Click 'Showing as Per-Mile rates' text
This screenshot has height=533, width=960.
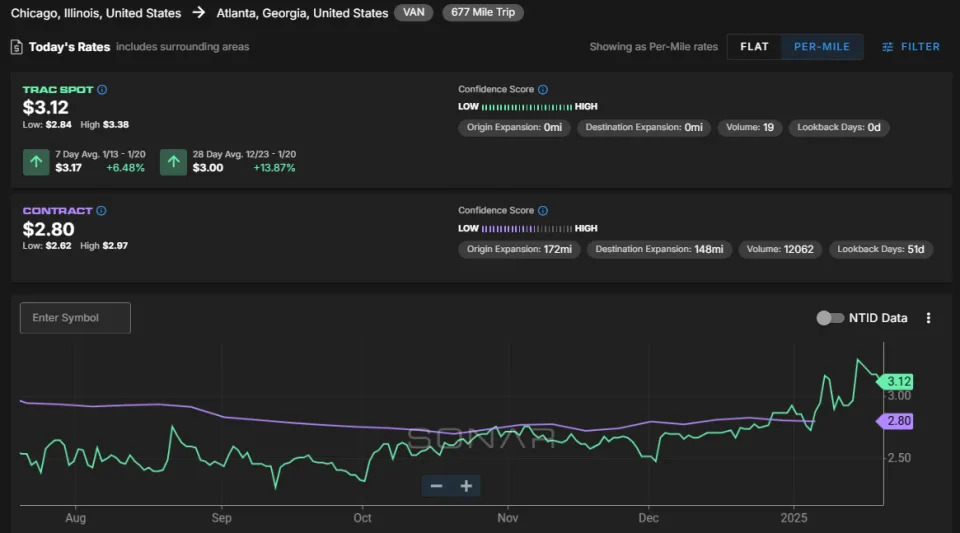[x=654, y=47]
